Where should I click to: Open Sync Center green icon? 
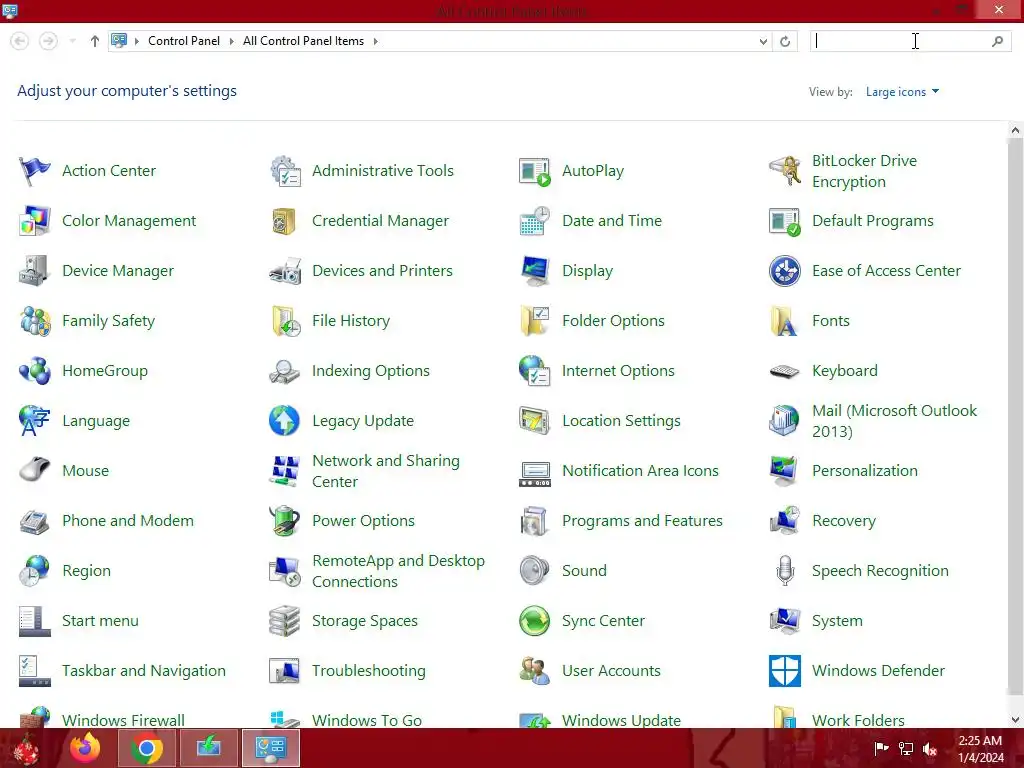click(x=535, y=621)
